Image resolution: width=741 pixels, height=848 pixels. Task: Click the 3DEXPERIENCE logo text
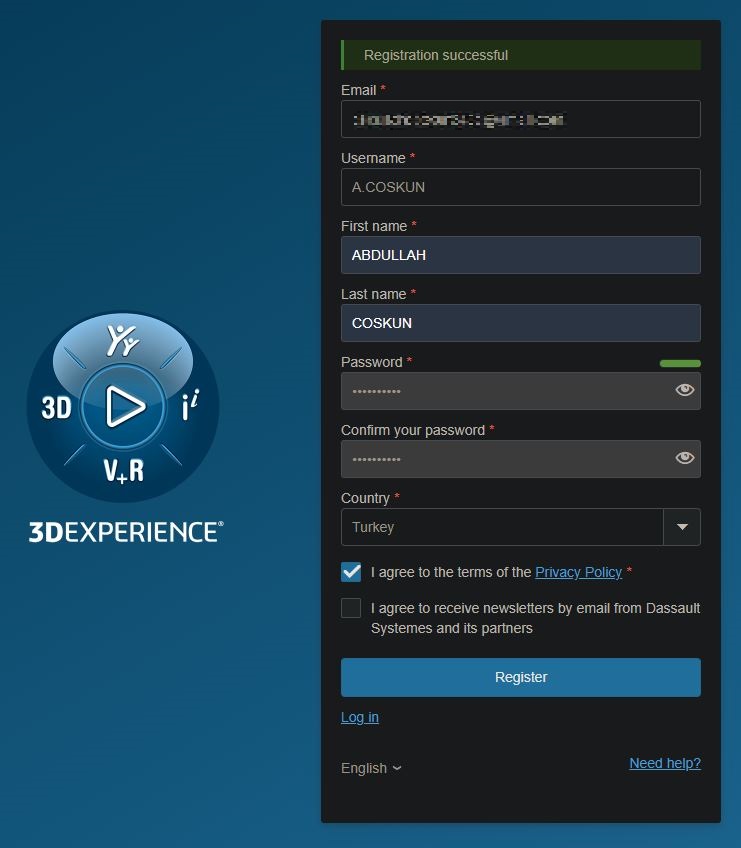click(126, 531)
